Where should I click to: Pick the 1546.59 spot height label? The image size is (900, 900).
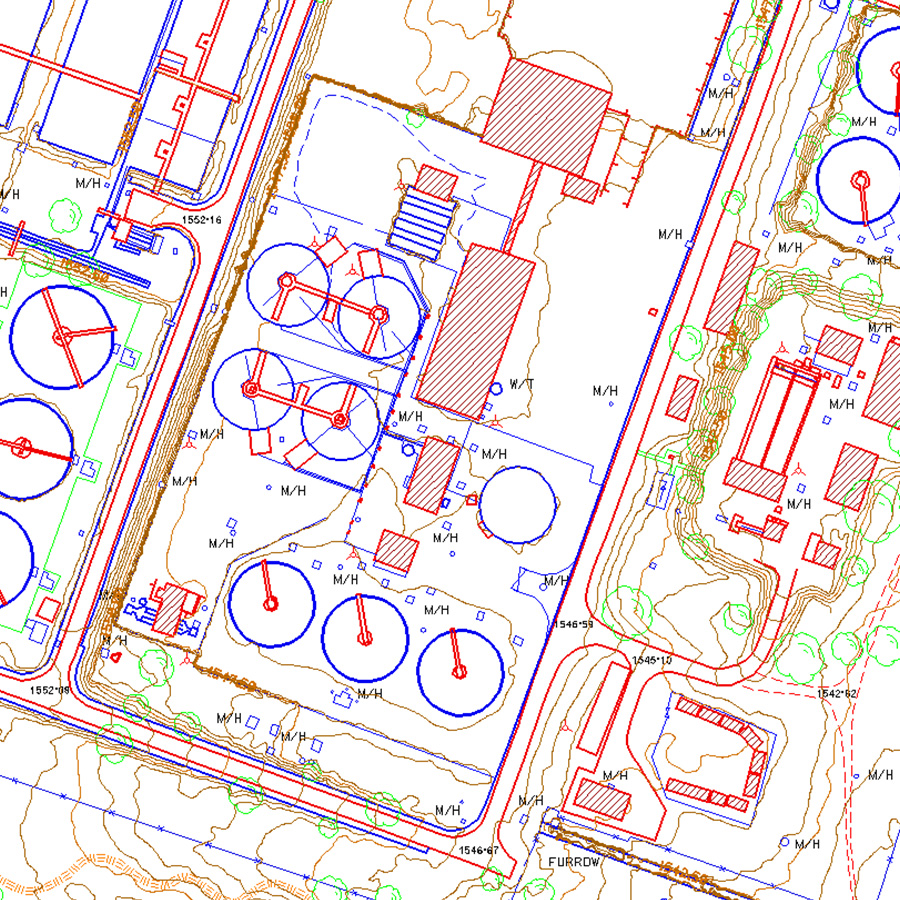pos(573,624)
